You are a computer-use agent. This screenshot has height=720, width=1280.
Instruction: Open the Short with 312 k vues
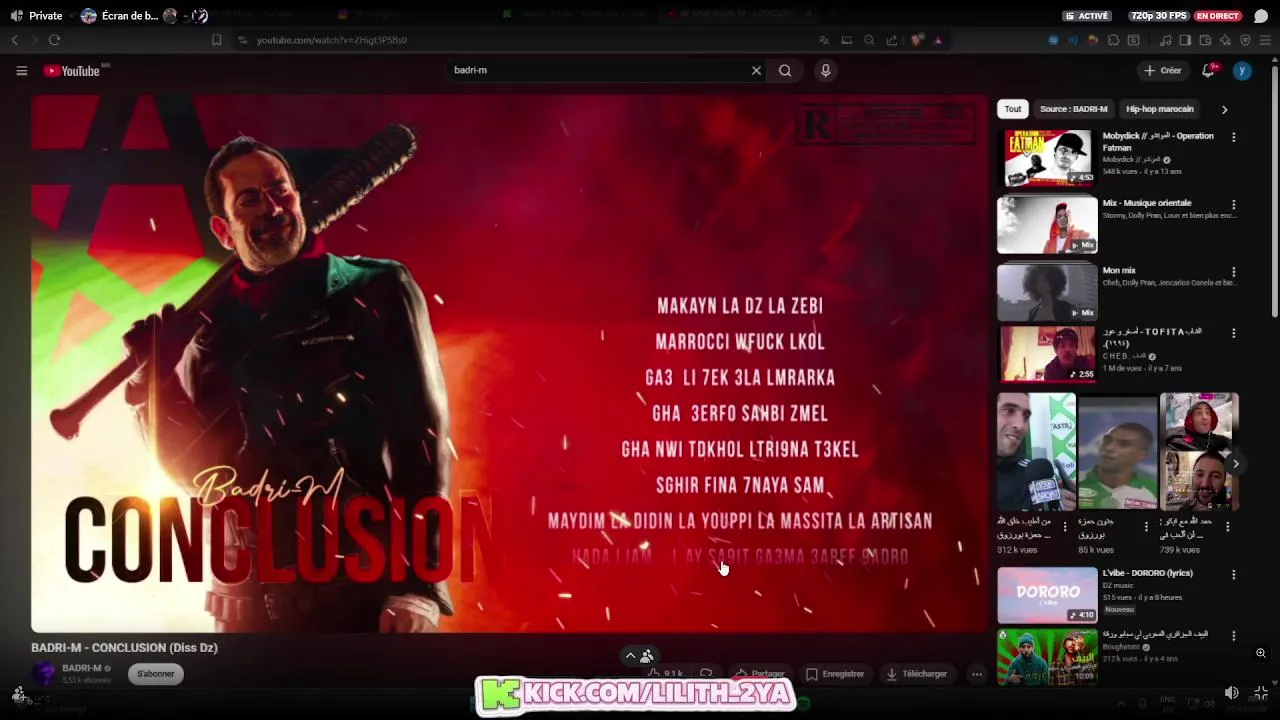pyautogui.click(x=1036, y=452)
